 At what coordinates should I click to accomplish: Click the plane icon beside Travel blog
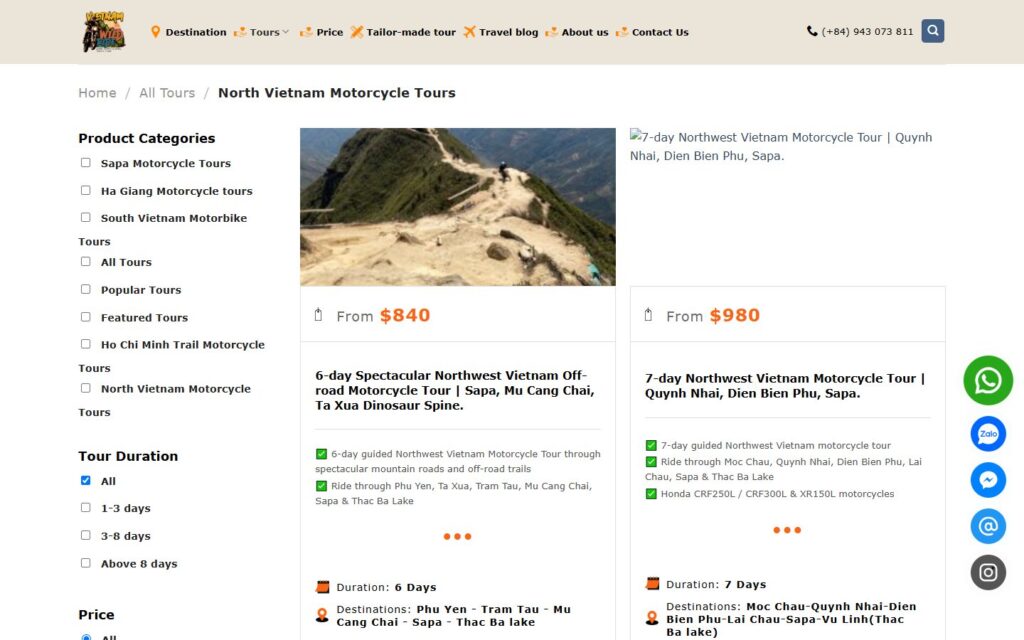coord(470,32)
